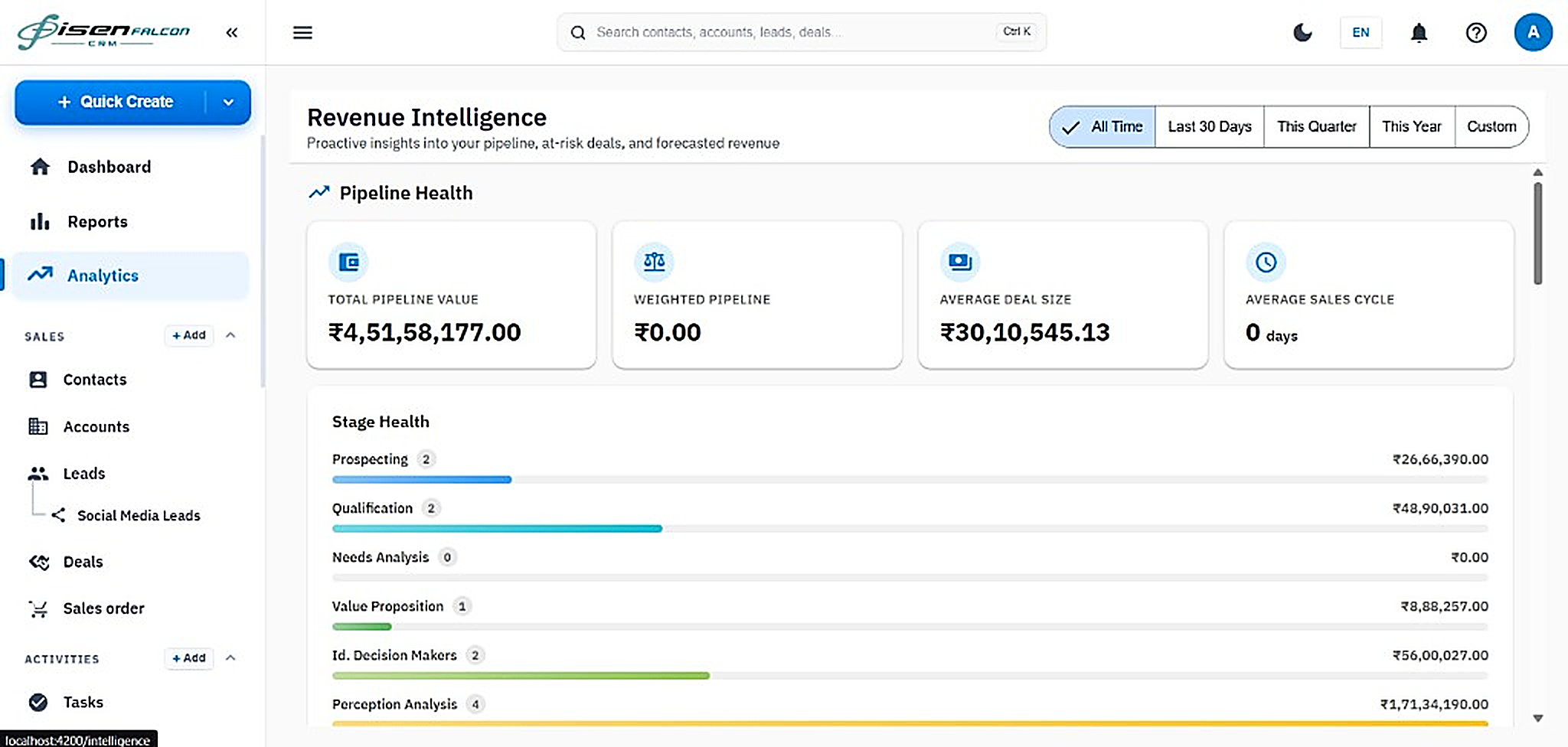Open help question mark icon
1568x747 pixels.
coord(1476,32)
